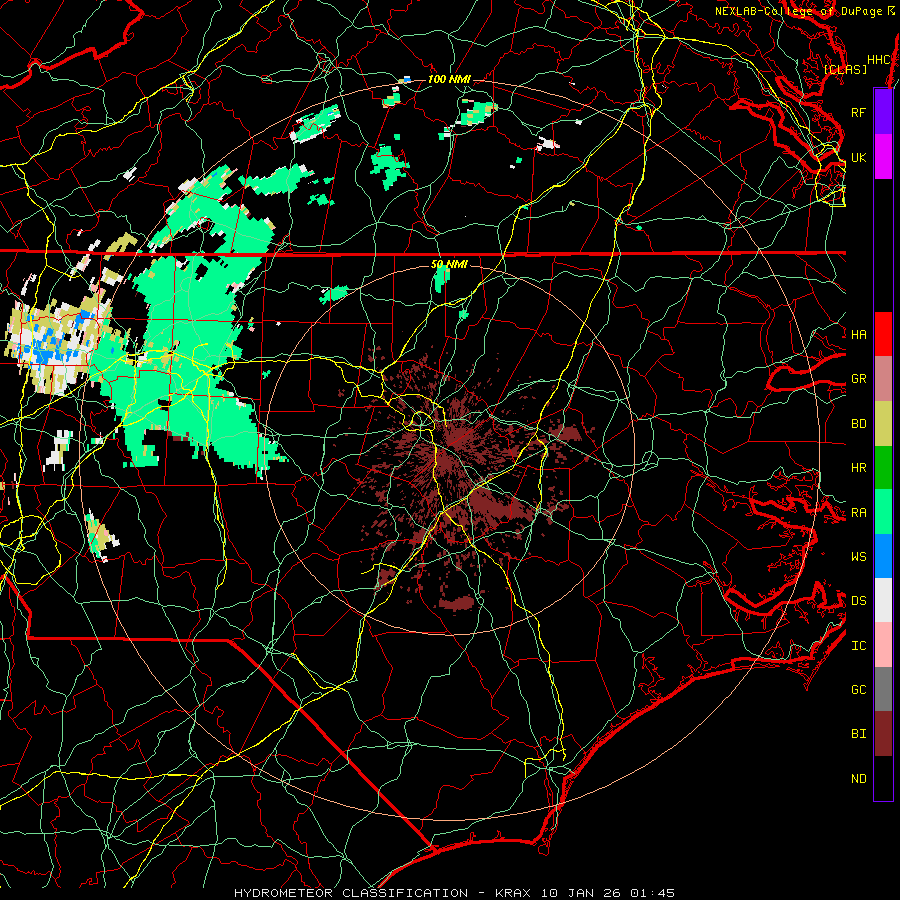The width and height of the screenshot is (900, 900).
Task: Click the GC legend label
Action: (x=859, y=689)
